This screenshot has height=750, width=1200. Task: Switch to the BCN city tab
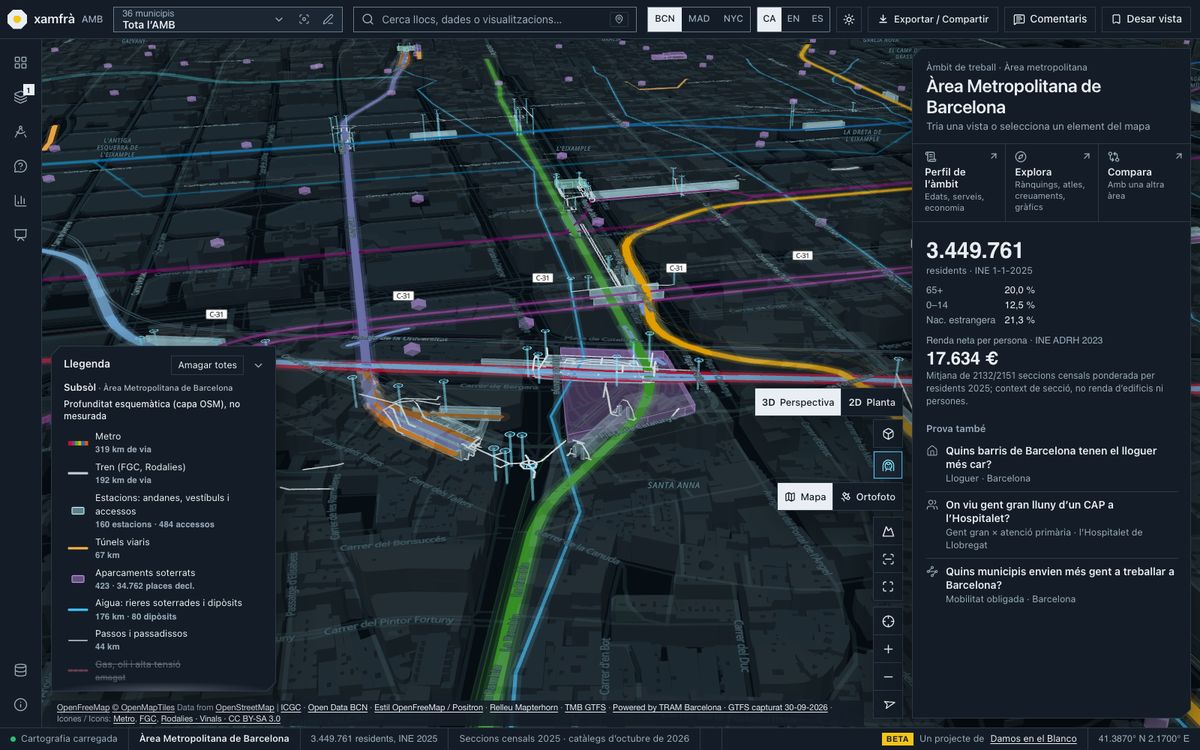(665, 19)
